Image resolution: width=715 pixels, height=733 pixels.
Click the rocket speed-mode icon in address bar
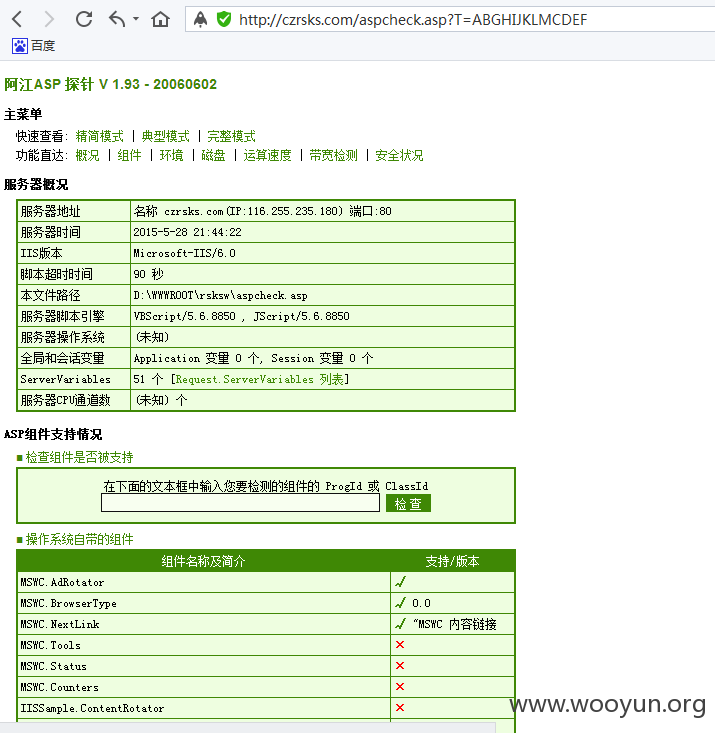coord(200,19)
